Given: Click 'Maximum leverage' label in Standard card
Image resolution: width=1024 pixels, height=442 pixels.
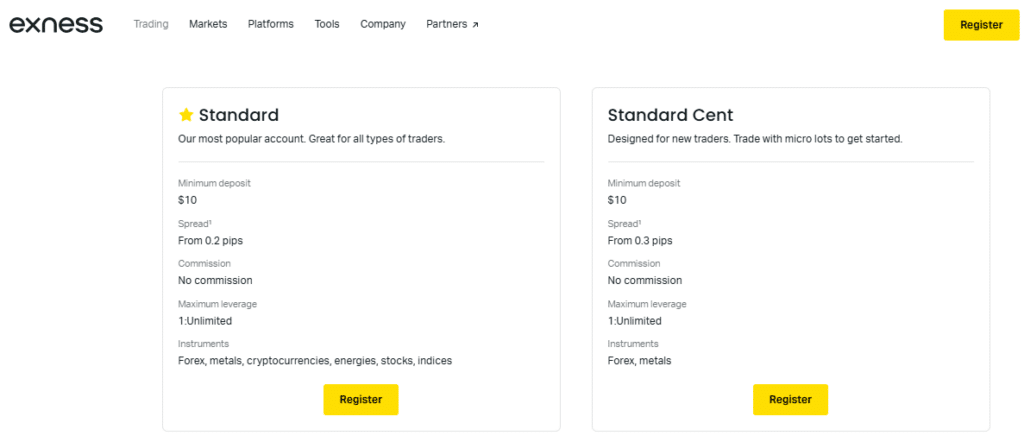Looking at the screenshot, I should [x=217, y=304].
